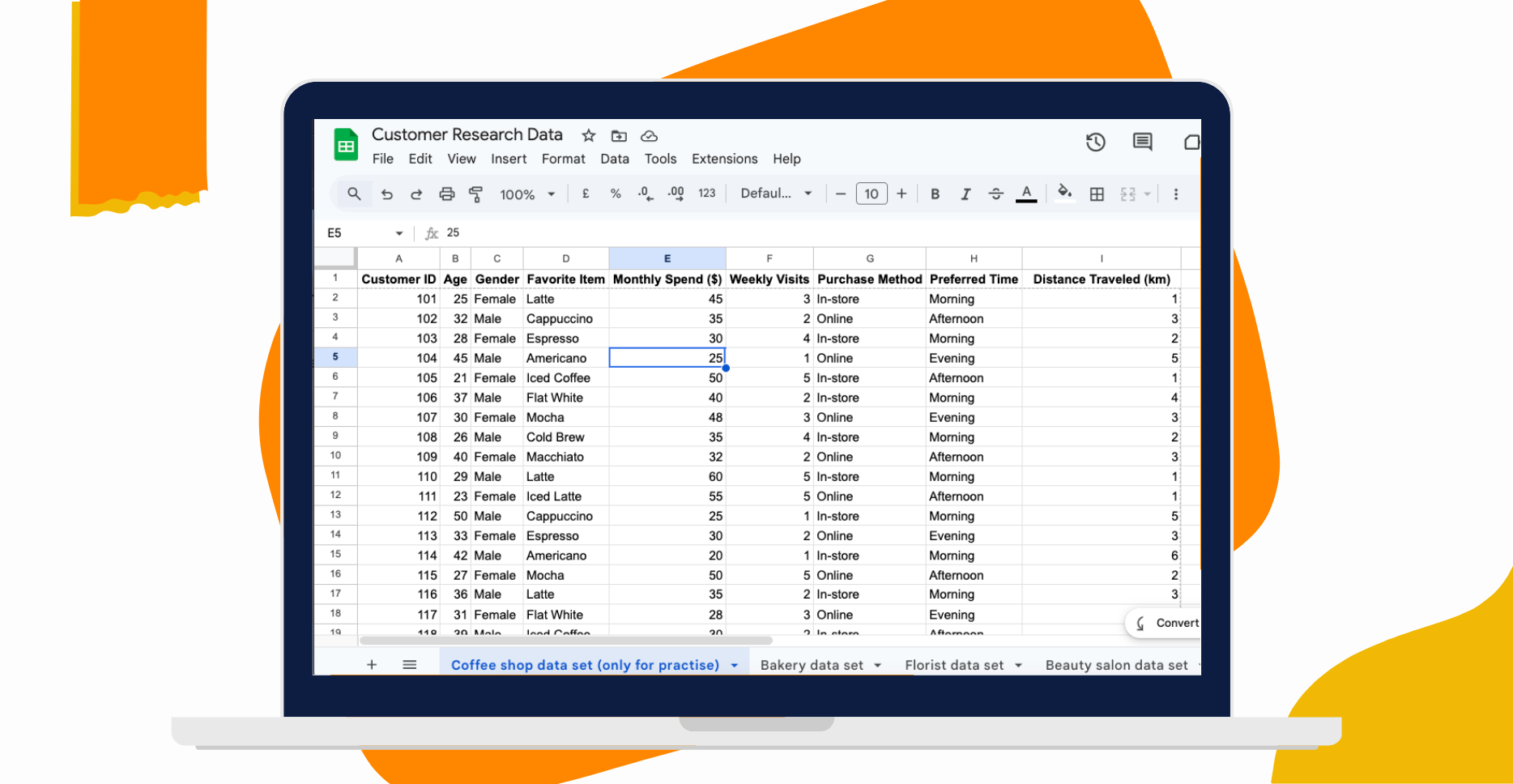Print the spreadsheet

446,194
